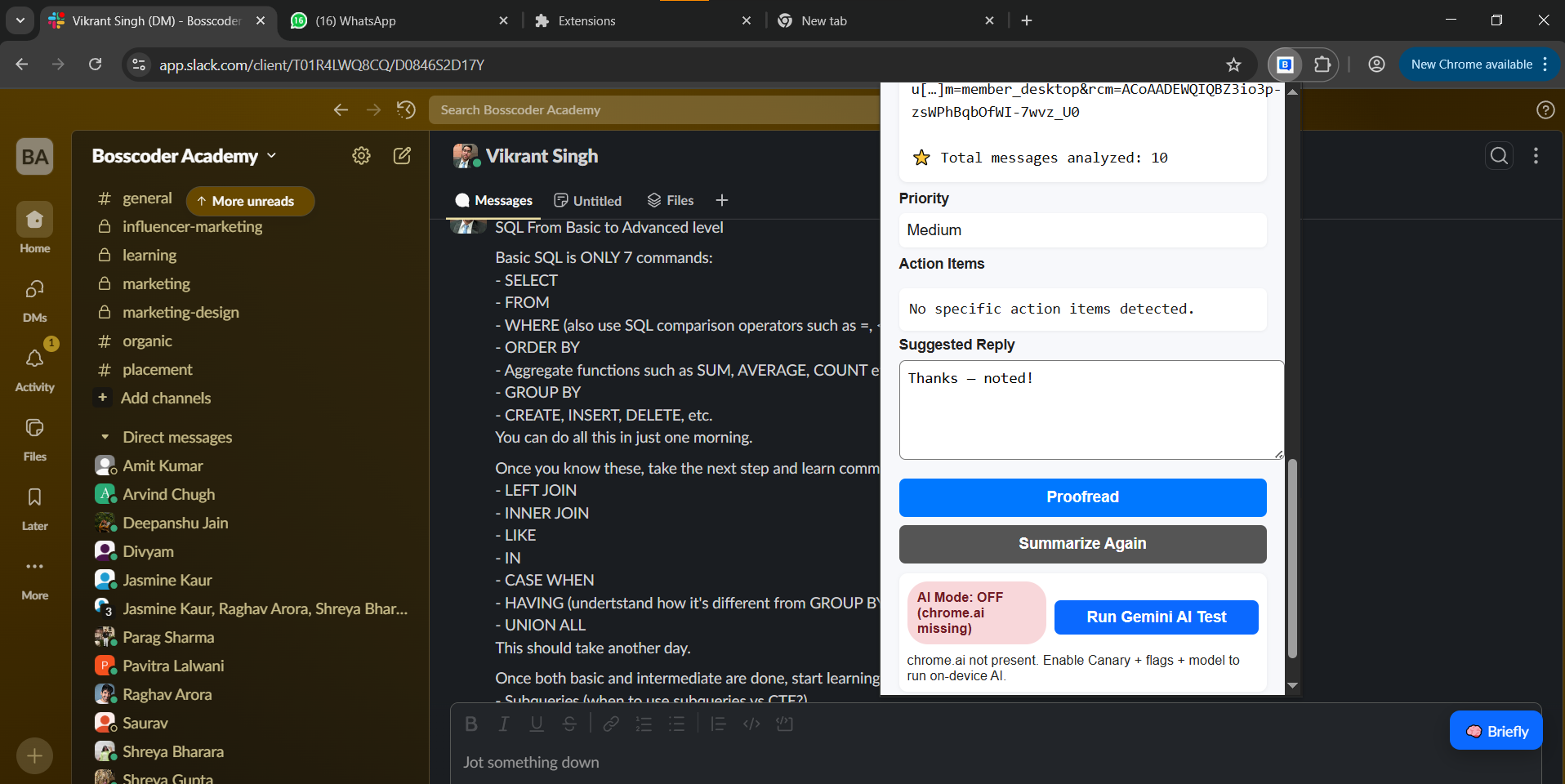The width and height of the screenshot is (1565, 784).
Task: Switch to New tab browser tab
Action: coord(886,20)
